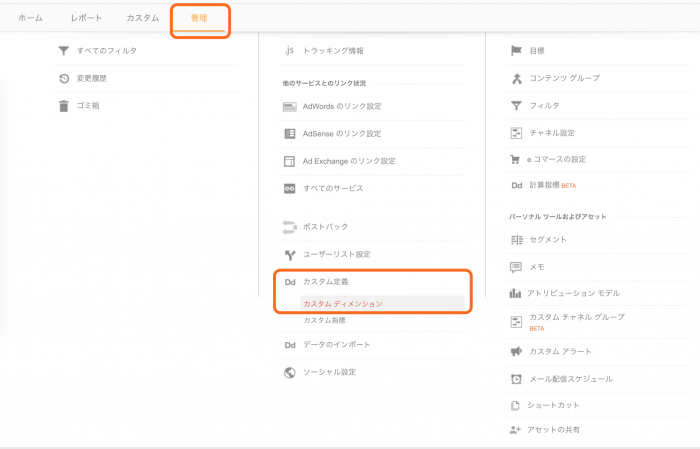This screenshot has height=449, width=700.
Task: Click the funnel icon beside すべてのフィルタ
Action: tap(64, 50)
